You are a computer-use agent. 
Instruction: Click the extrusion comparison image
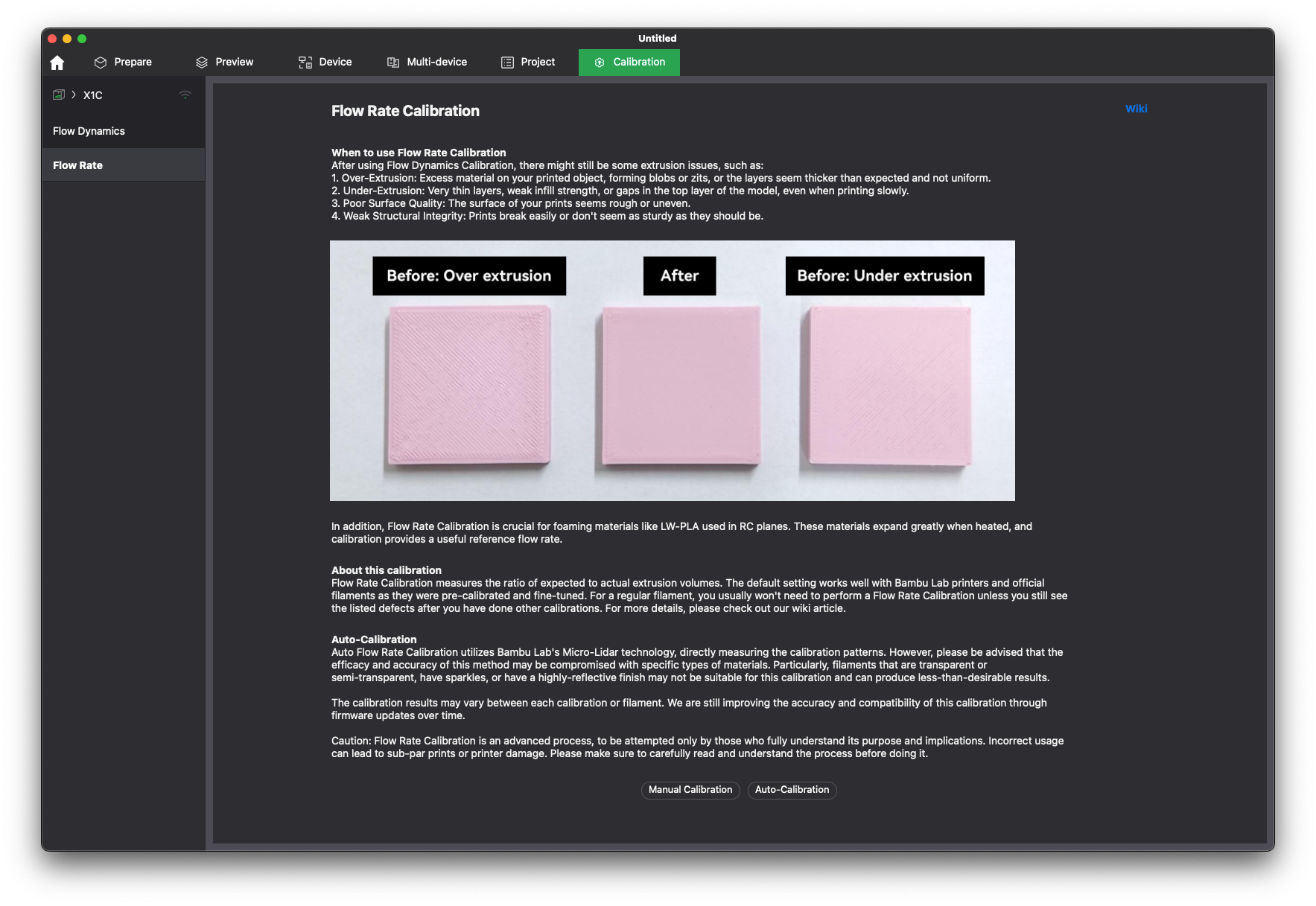coord(672,370)
